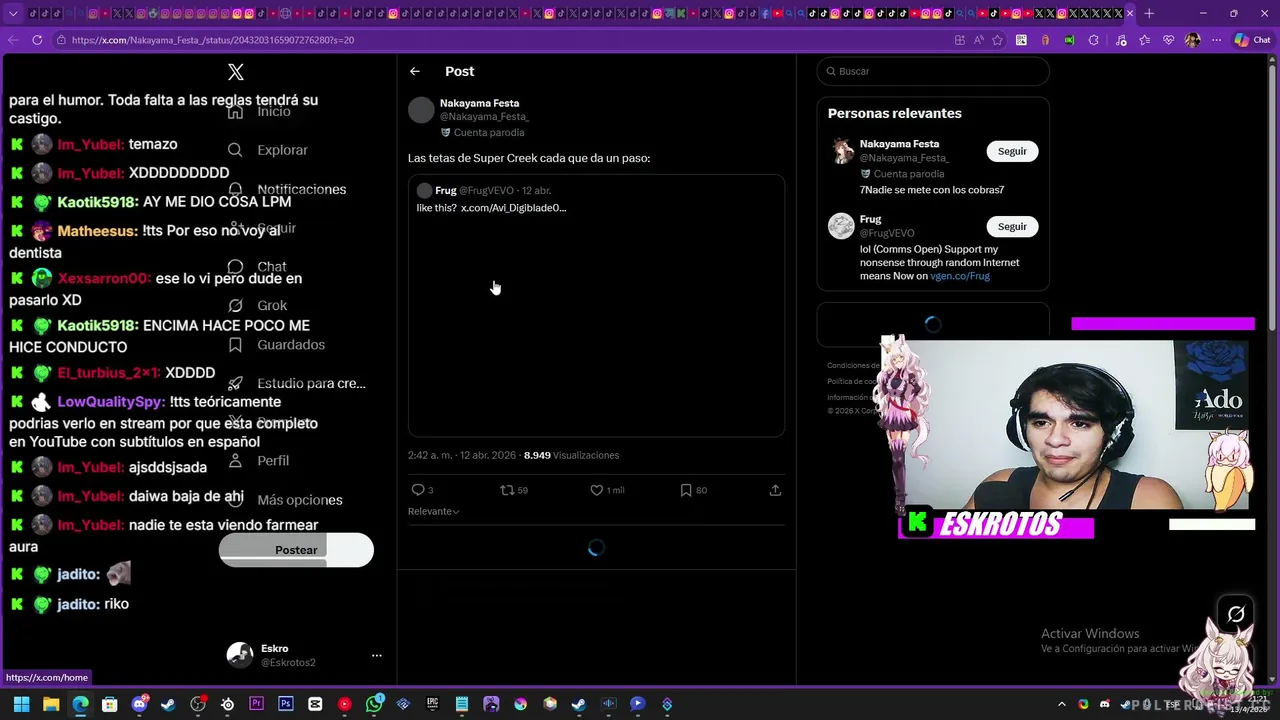Viewport: 1280px width, 720px height.
Task: Open Frug profile in Personas relevantes
Action: tap(870, 219)
